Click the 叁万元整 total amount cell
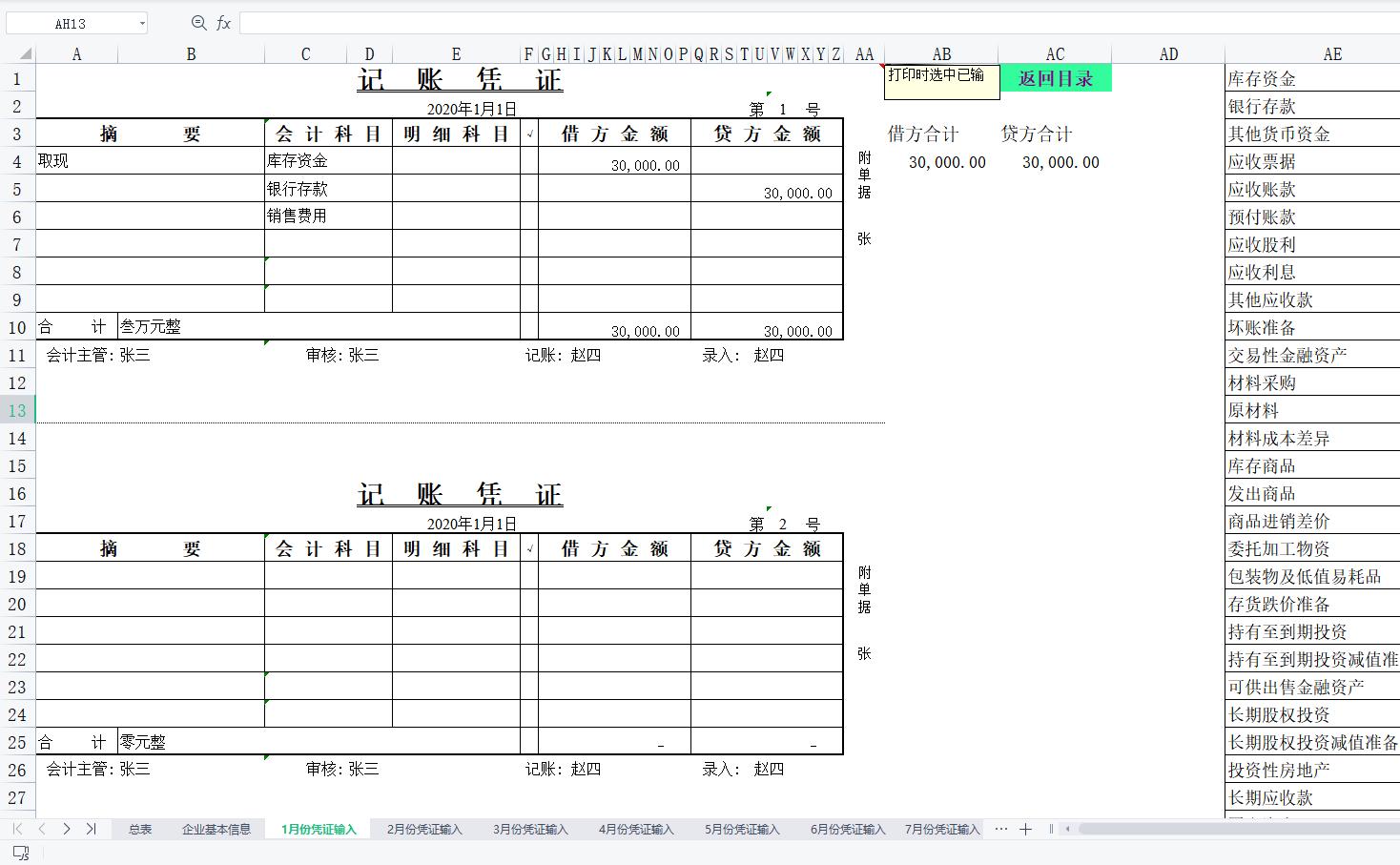 tap(319, 326)
